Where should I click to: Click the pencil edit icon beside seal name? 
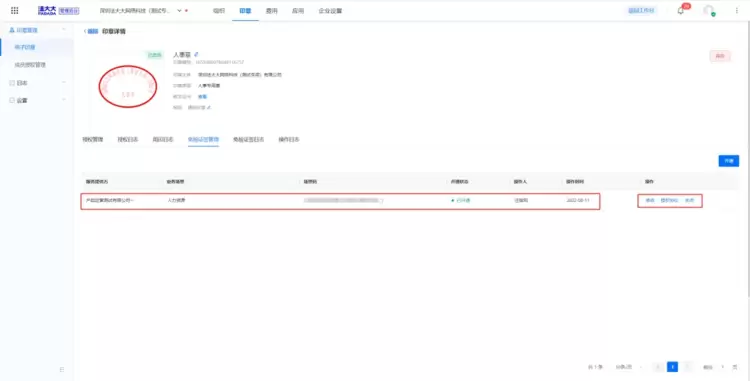click(196, 54)
